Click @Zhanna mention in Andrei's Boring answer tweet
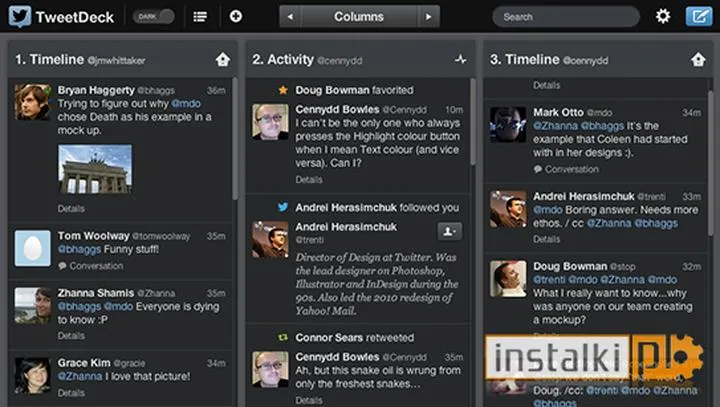 pyautogui.click(x=609, y=224)
